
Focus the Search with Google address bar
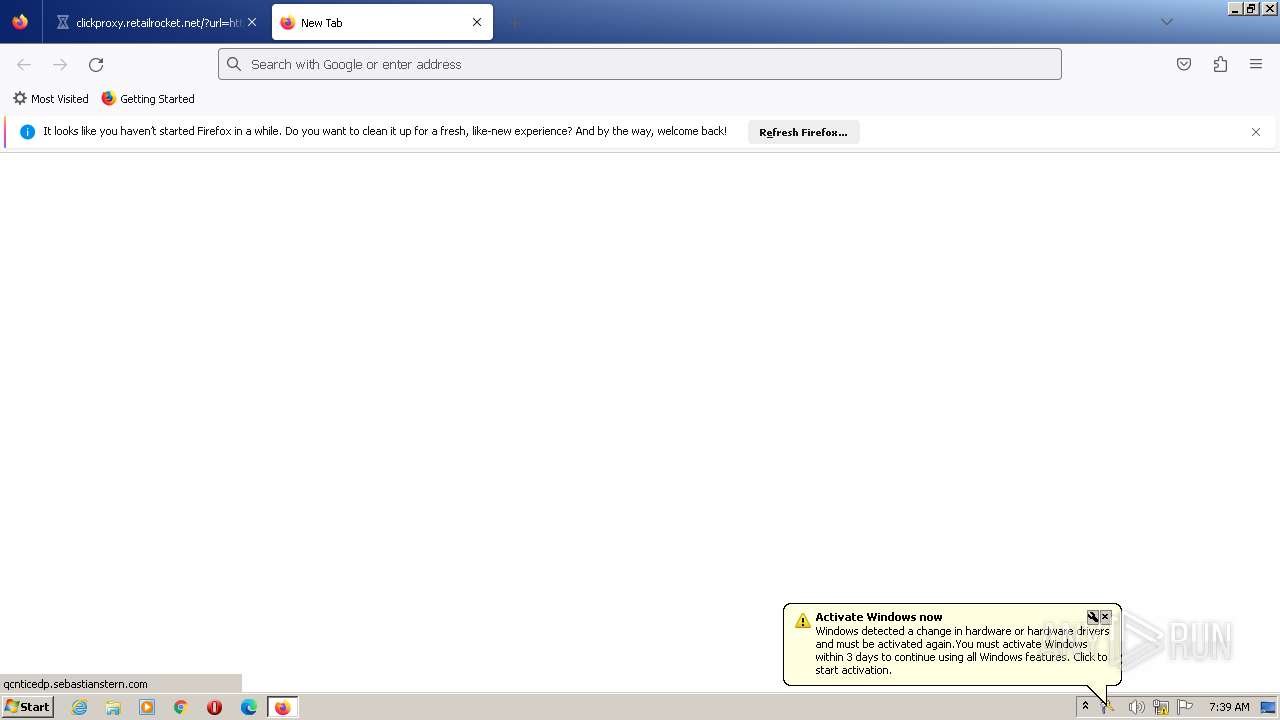click(x=640, y=64)
